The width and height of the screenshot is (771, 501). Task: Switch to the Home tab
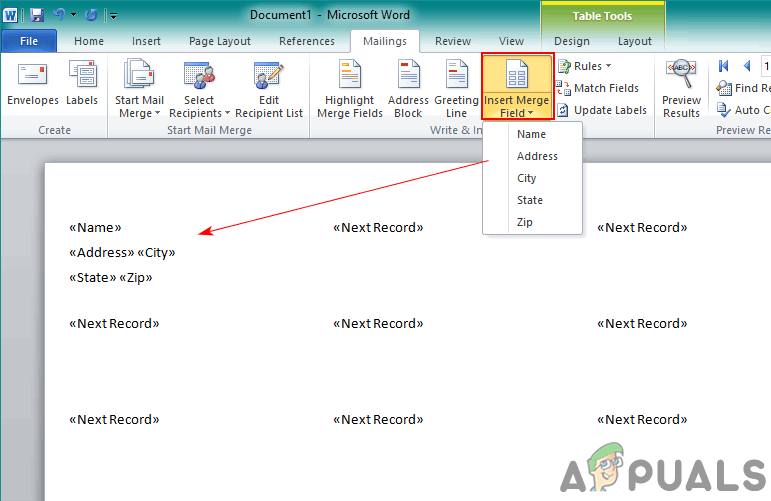tap(89, 41)
